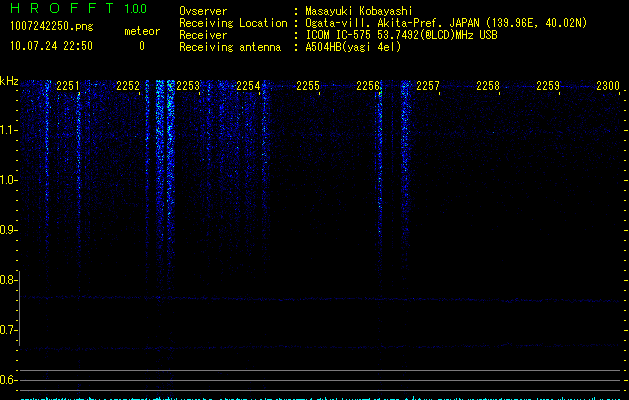Click the 2252 time marker
Screen dimensions: 629x400
point(128,86)
